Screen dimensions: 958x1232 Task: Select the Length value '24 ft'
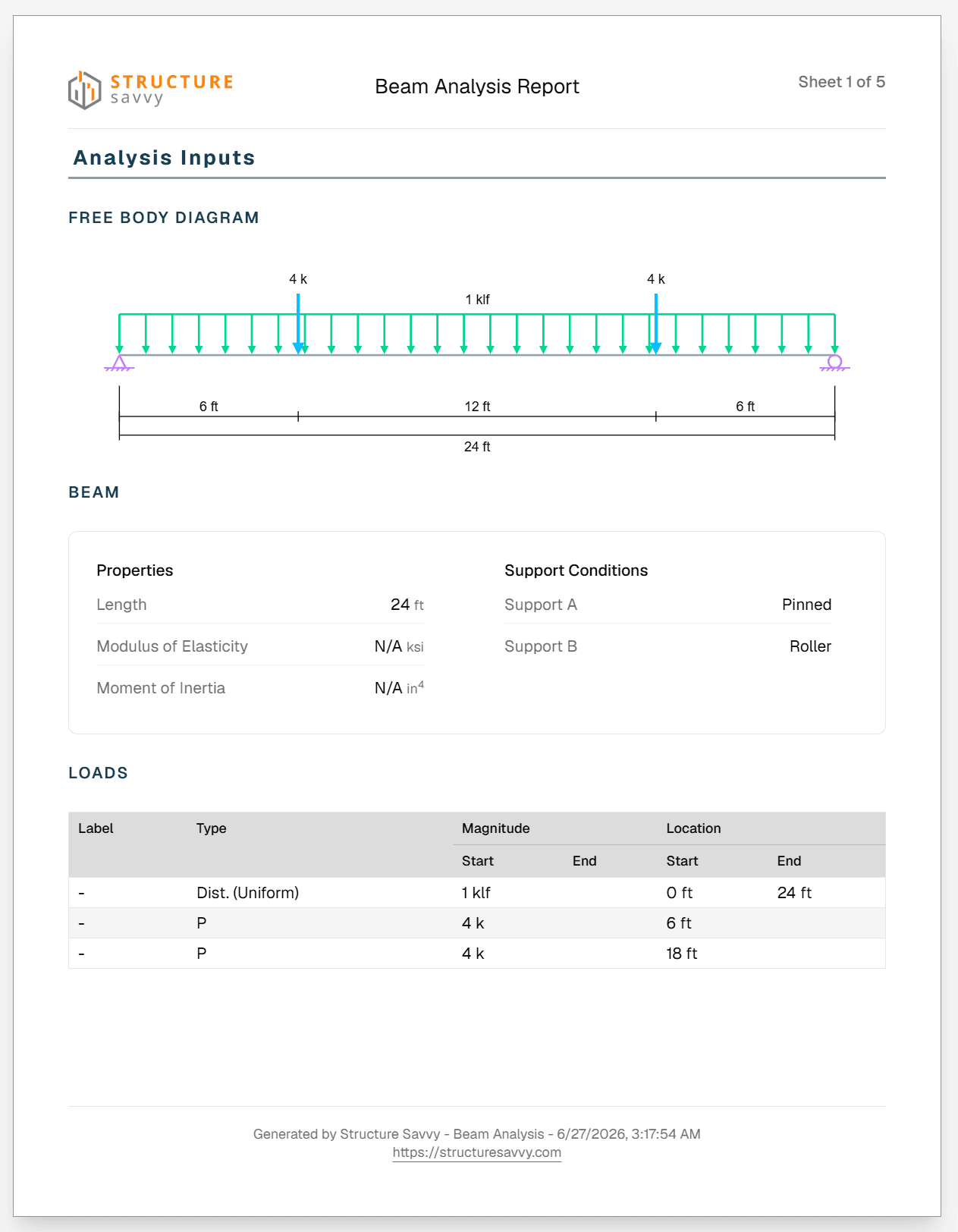(x=407, y=605)
